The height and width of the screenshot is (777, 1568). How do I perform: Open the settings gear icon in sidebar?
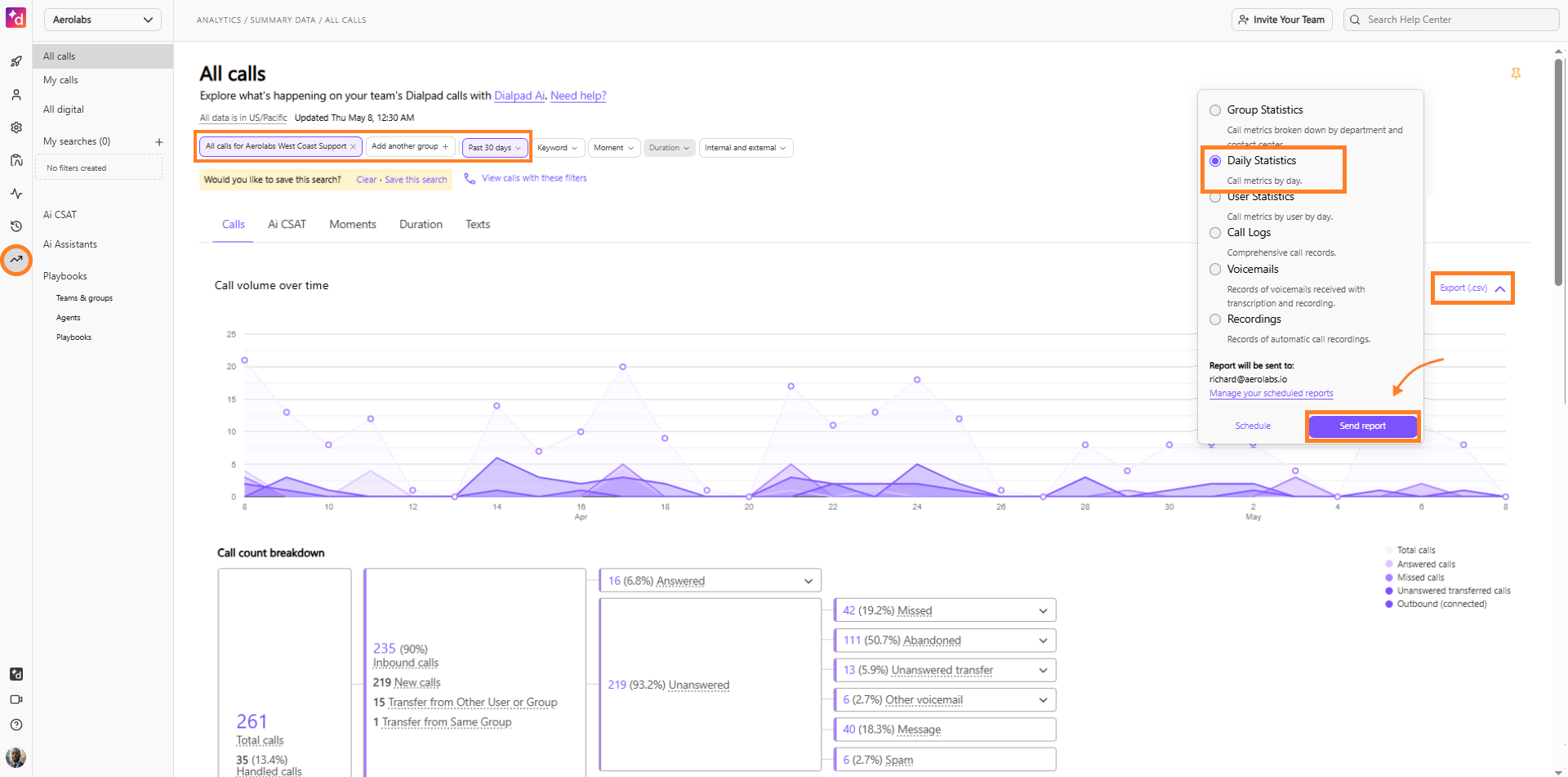pos(16,127)
